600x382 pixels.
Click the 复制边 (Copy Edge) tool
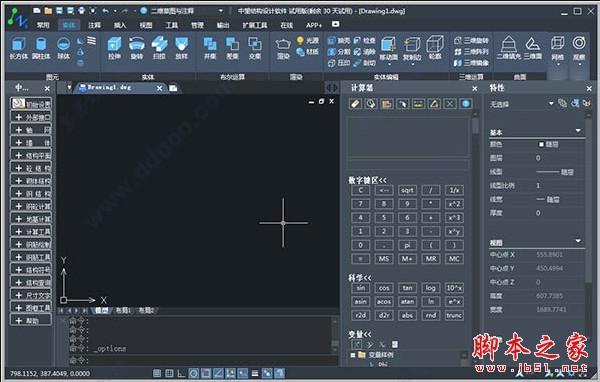click(x=412, y=49)
